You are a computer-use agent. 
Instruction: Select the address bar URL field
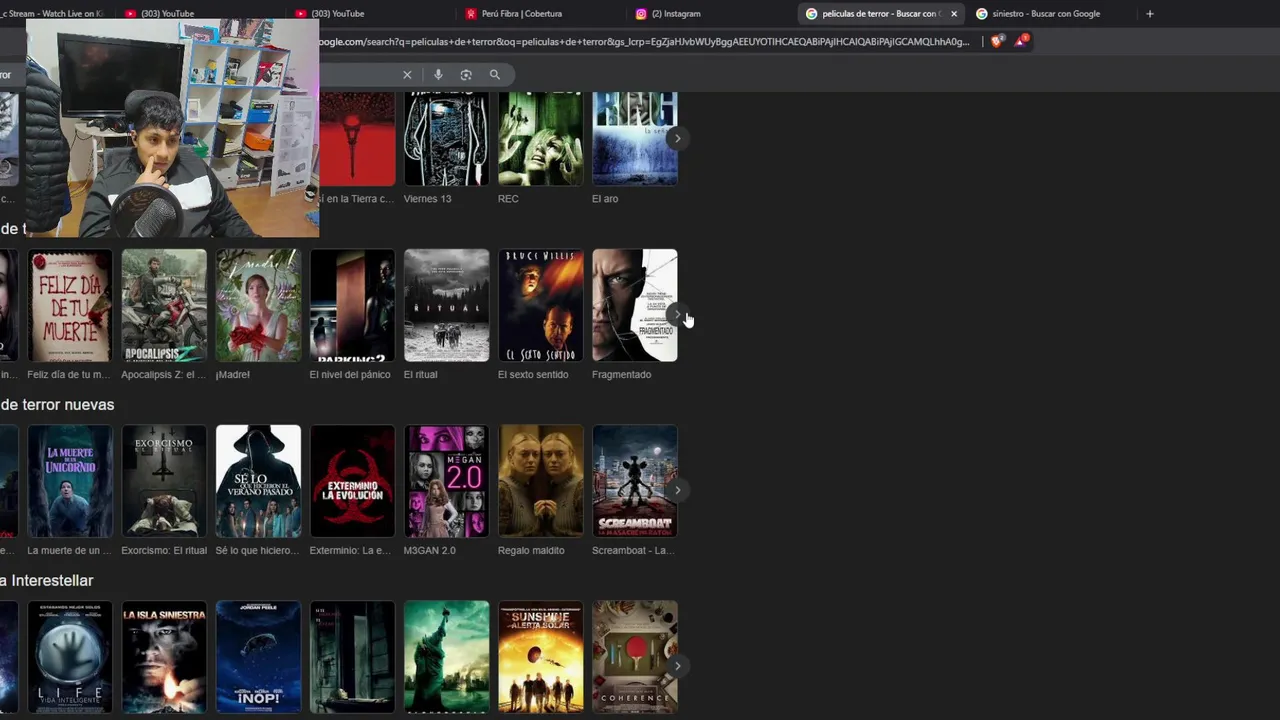tap(645, 42)
